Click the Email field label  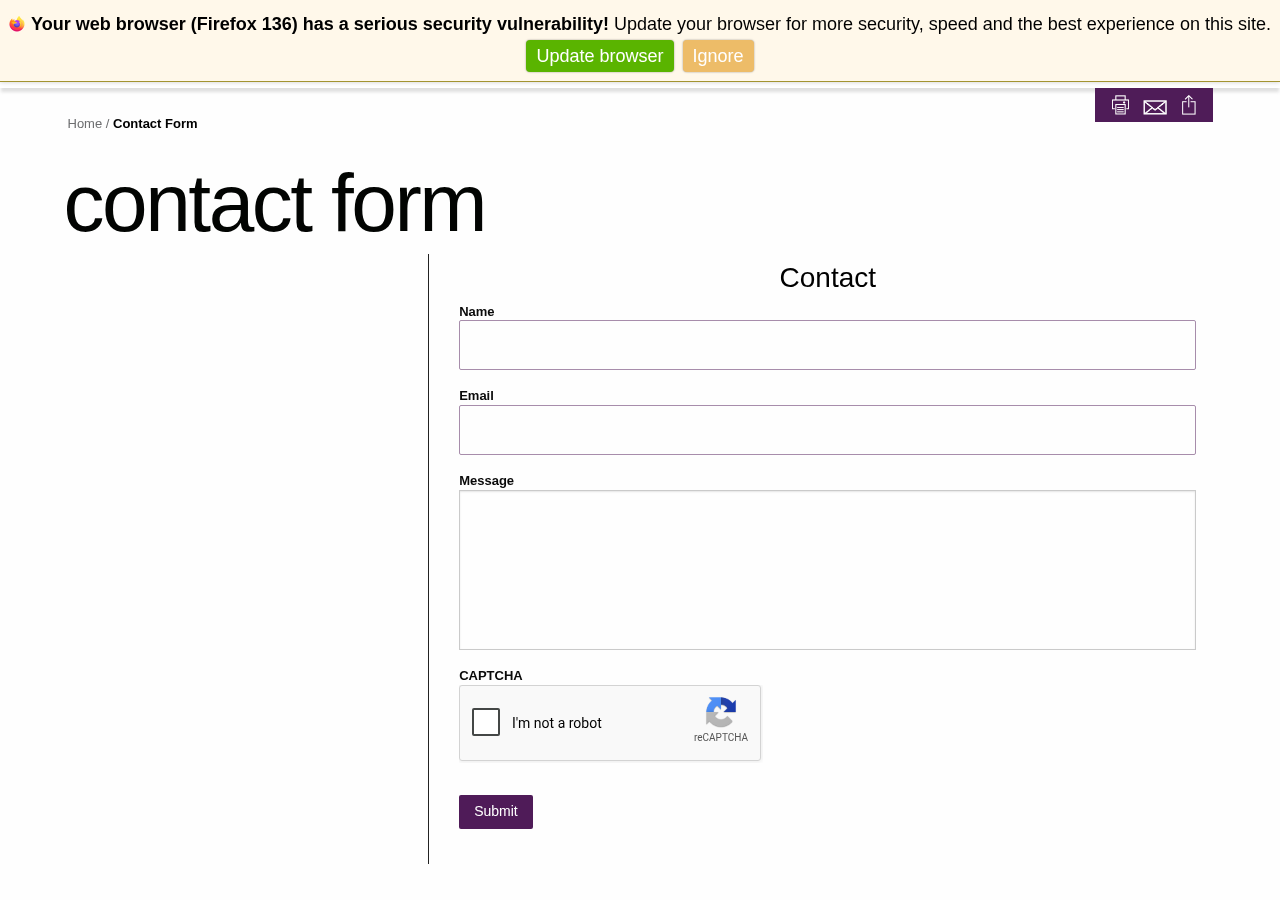(x=476, y=395)
